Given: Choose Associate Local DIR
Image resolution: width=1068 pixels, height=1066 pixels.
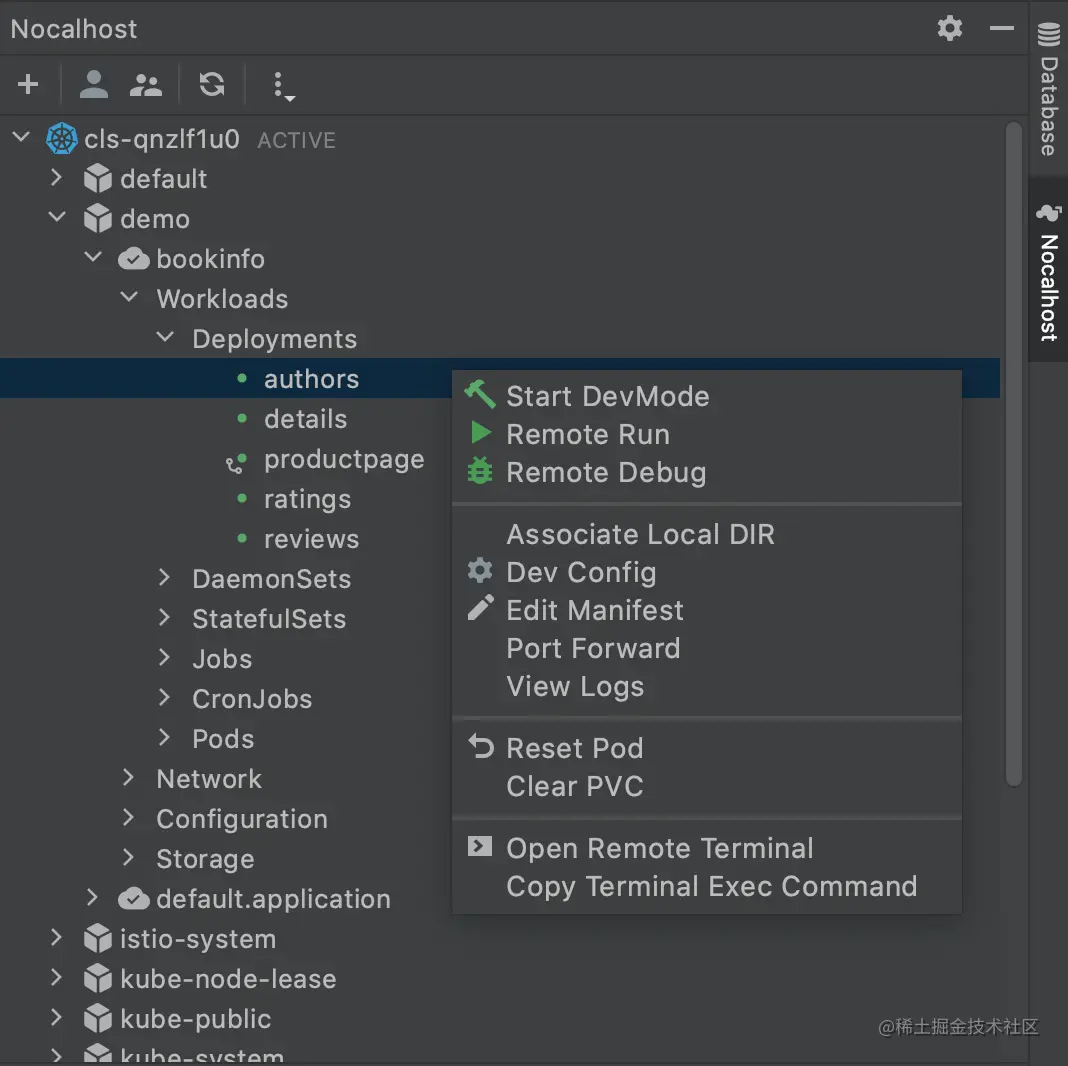Looking at the screenshot, I should [706, 535].
